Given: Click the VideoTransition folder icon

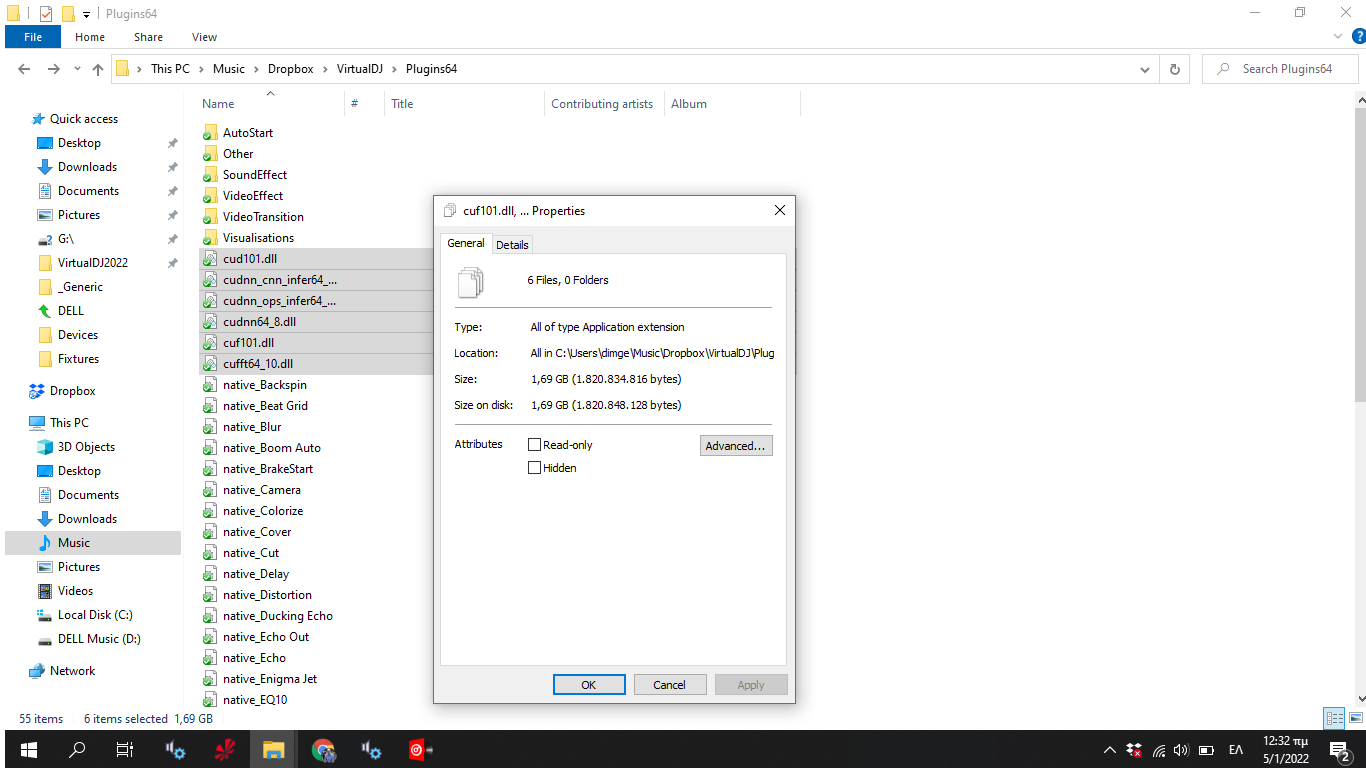Looking at the screenshot, I should pyautogui.click(x=210, y=217).
